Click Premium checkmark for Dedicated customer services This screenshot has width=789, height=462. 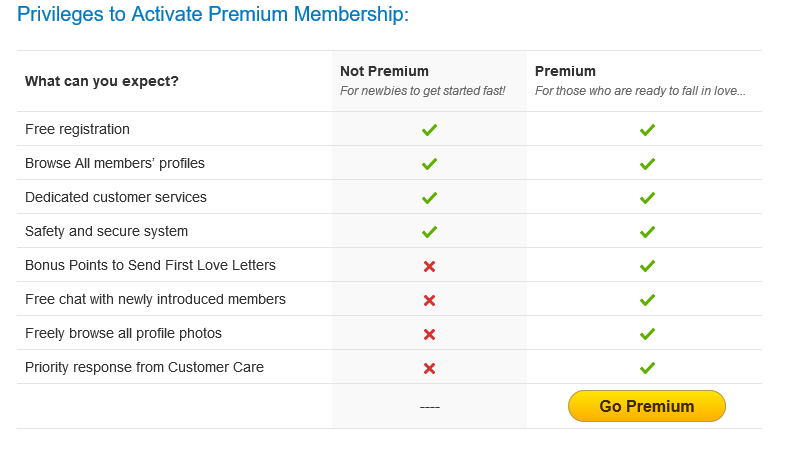(647, 198)
